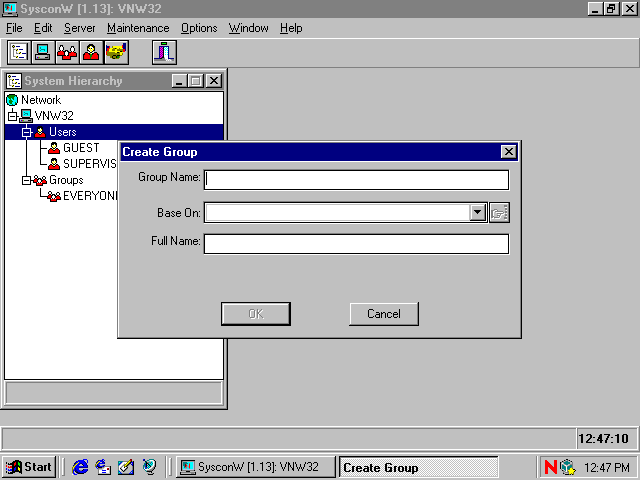Switch to SysconW taskbar button

[x=256, y=467]
